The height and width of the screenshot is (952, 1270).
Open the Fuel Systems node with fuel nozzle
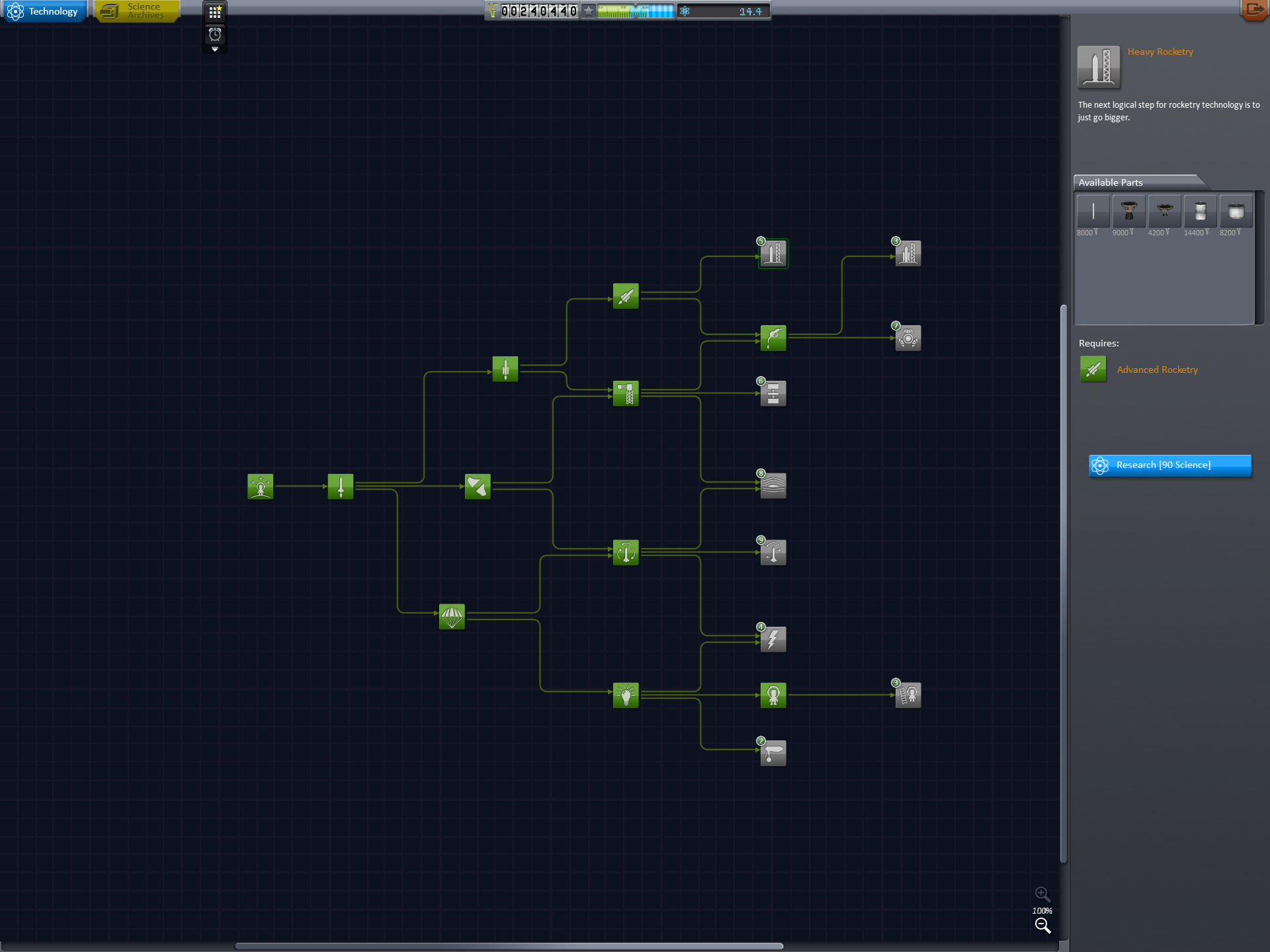pyautogui.click(x=773, y=338)
